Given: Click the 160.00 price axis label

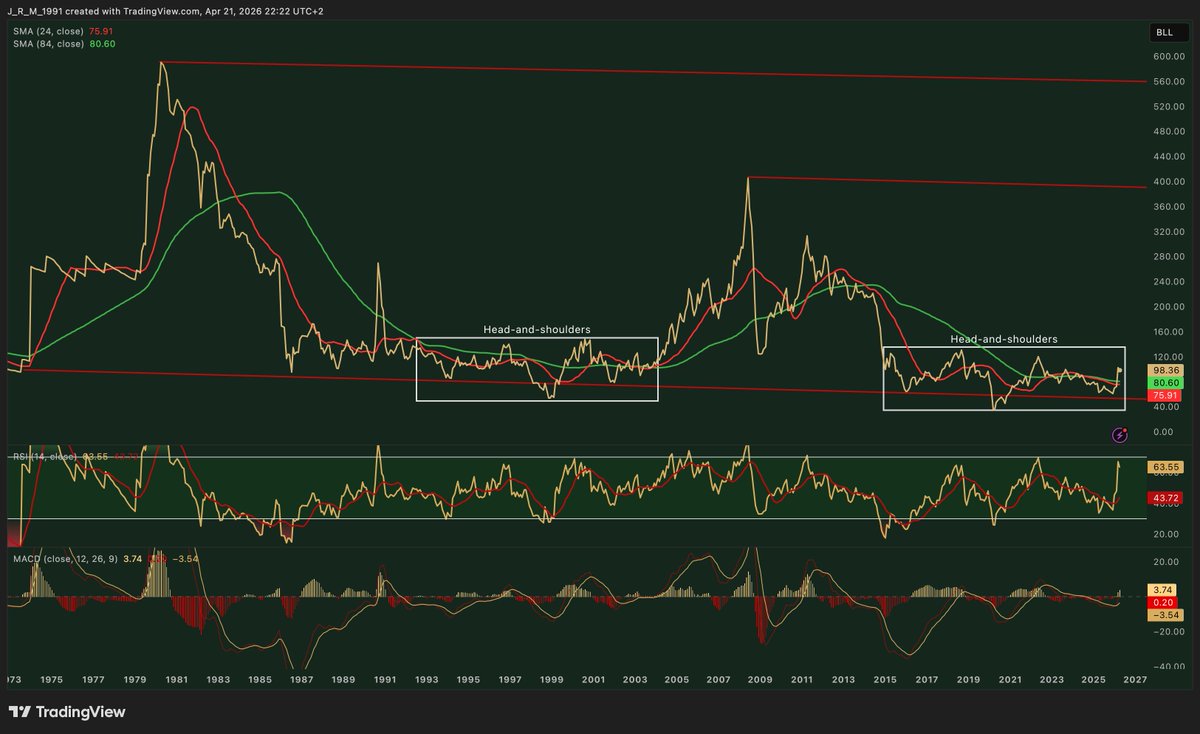Looking at the screenshot, I should coord(1169,332).
